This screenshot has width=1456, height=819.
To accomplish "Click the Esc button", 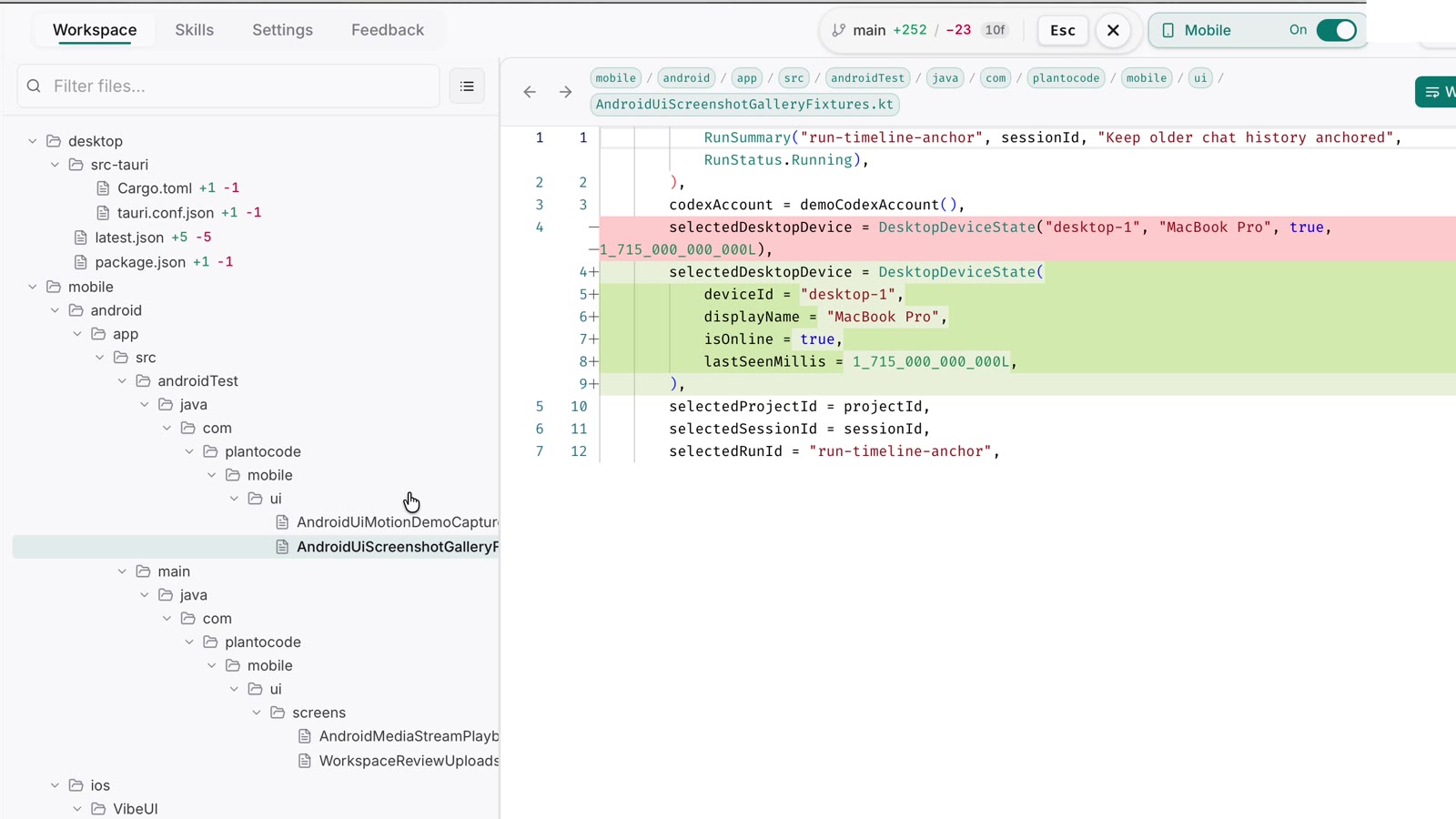I will (1063, 30).
